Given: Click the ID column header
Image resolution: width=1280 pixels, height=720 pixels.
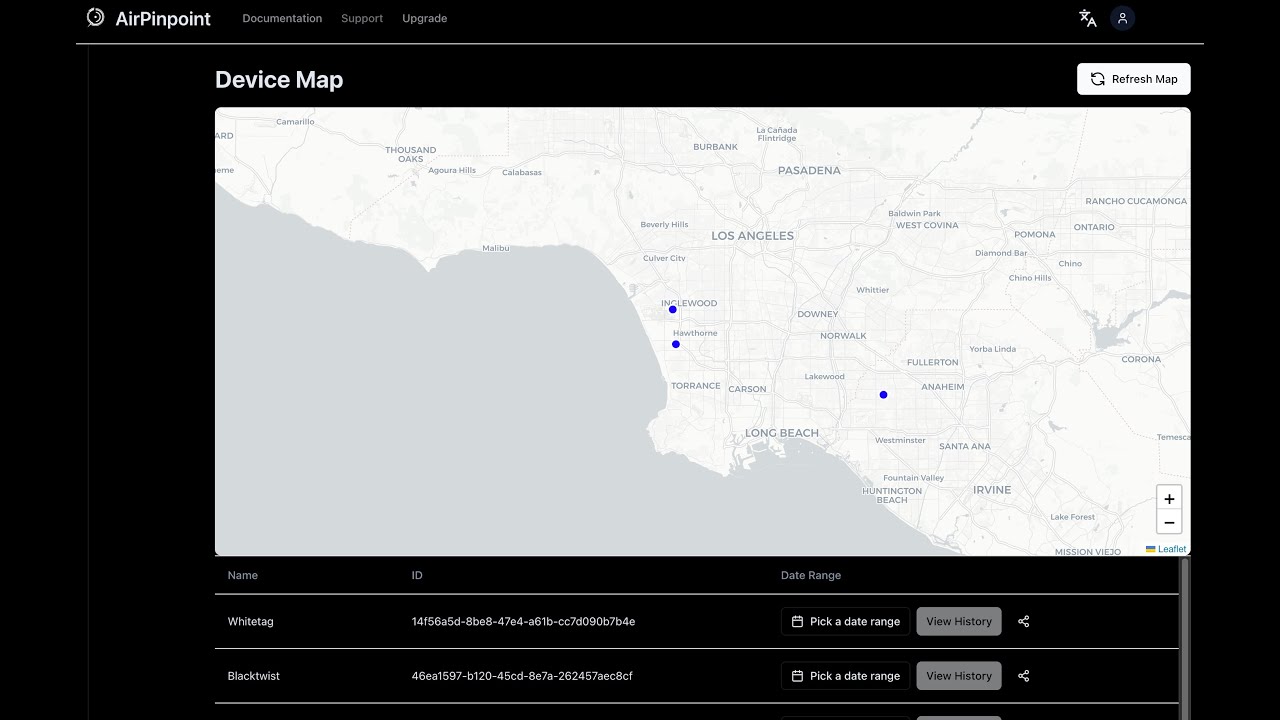Looking at the screenshot, I should [417, 575].
